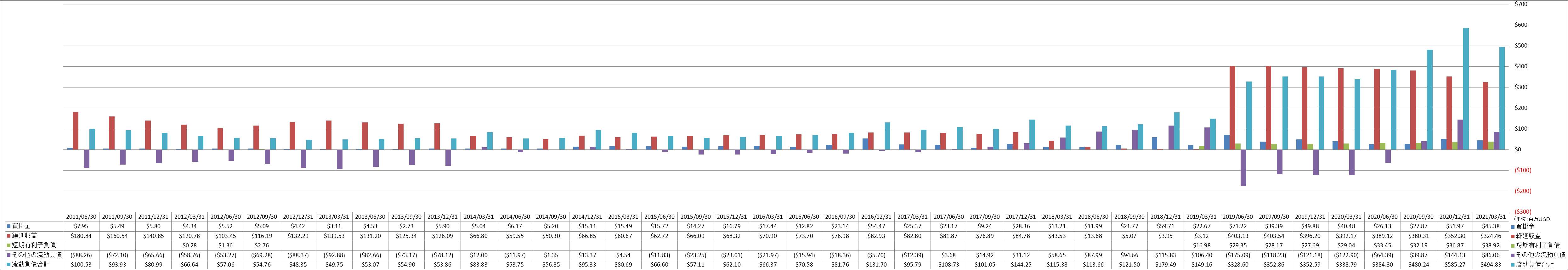
Task: Click the $144.25 total cell
Action: (x=1022, y=265)
